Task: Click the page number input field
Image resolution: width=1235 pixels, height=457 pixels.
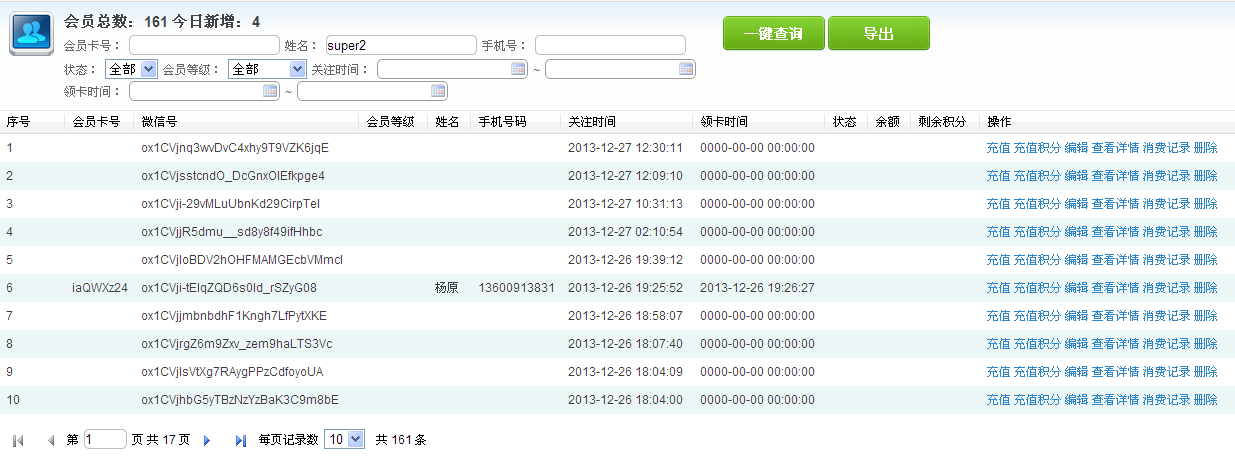Action: click(x=105, y=439)
